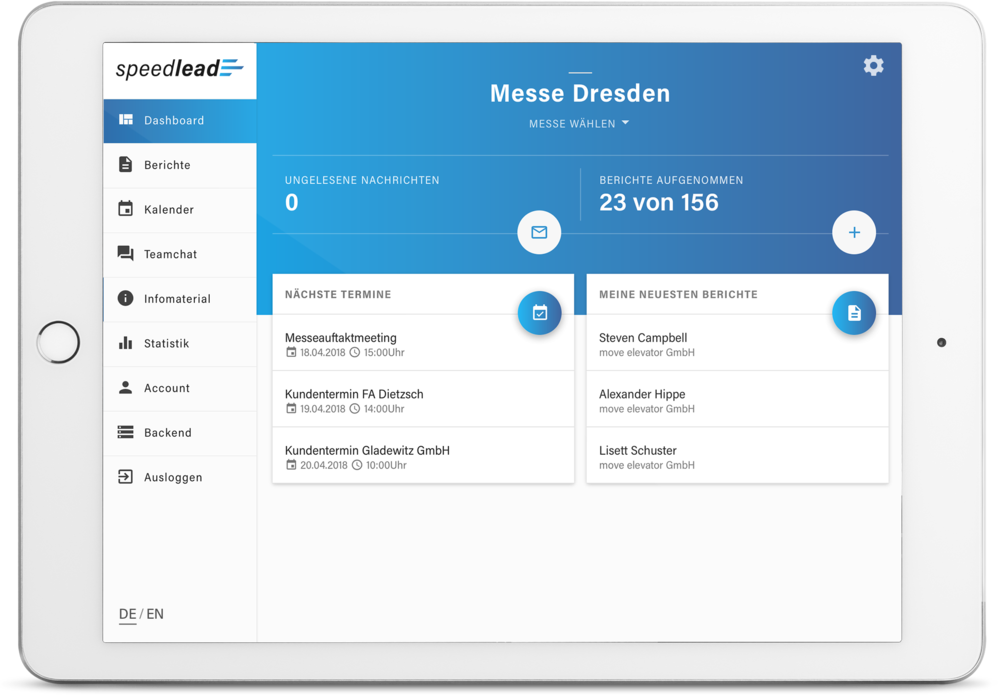Click the Teamchat speech bubble icon
The width and height of the screenshot is (1000, 695).
pyautogui.click(x=126, y=254)
